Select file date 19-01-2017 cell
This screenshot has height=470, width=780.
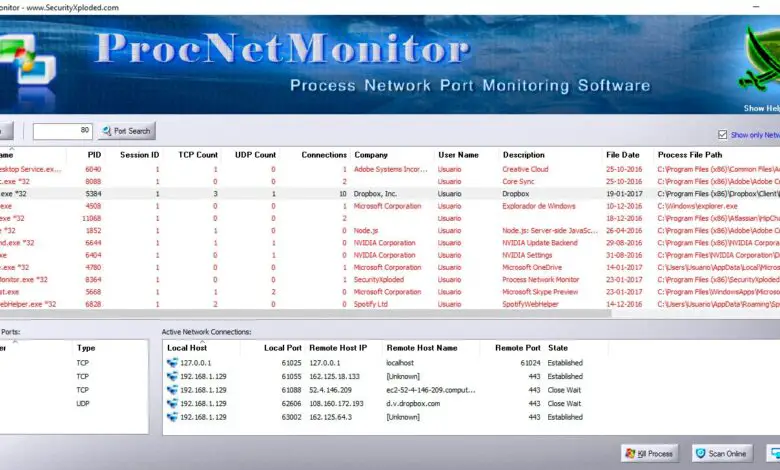click(624, 194)
